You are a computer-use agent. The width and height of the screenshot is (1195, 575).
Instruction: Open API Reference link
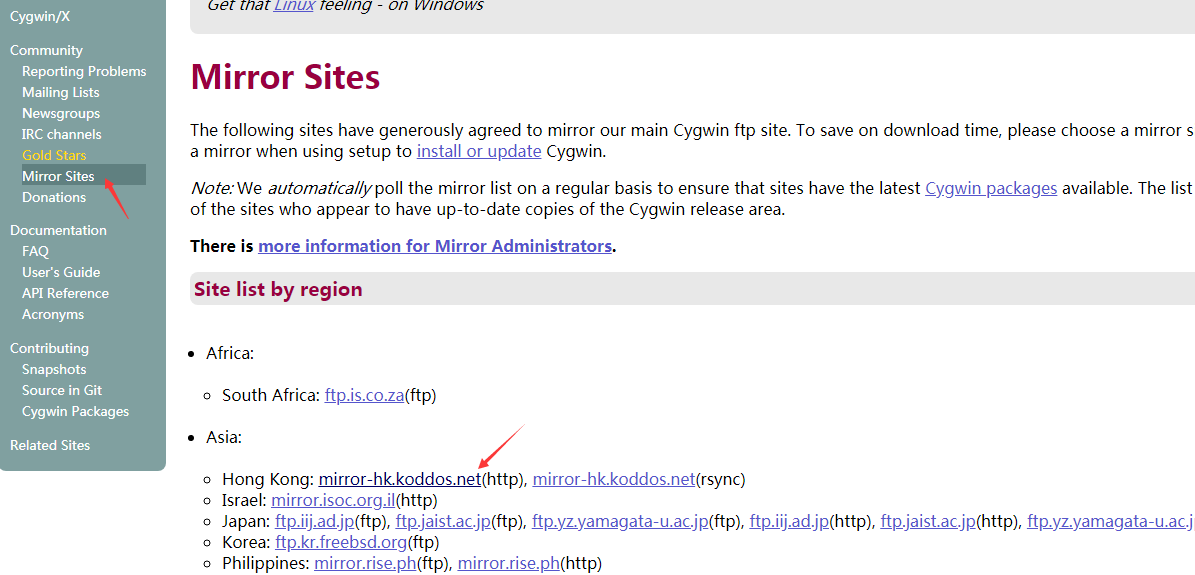click(x=65, y=293)
